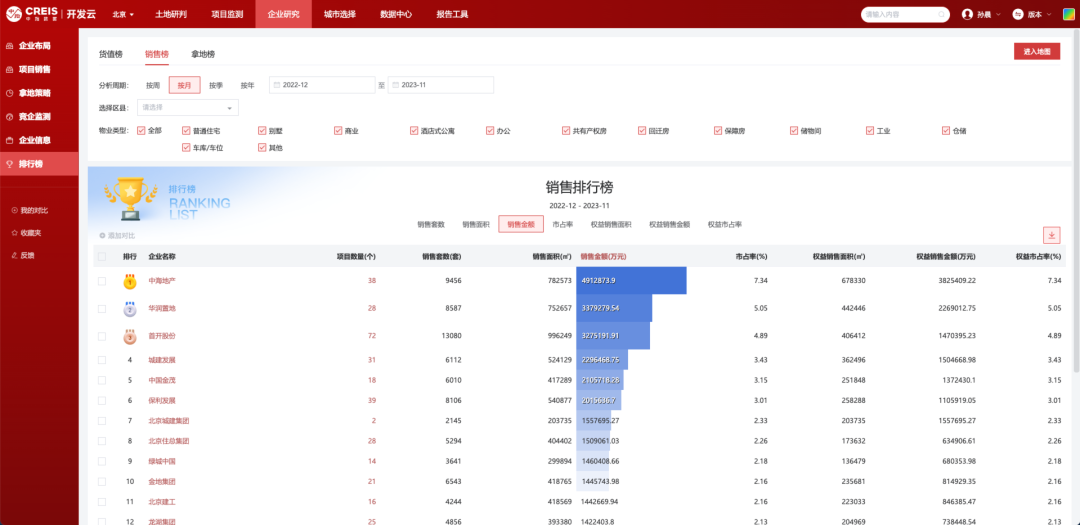Screen dimensions: 1080x525
Task: Click 中海地产 sales amount bar 4912873.9
Action: click(632, 280)
